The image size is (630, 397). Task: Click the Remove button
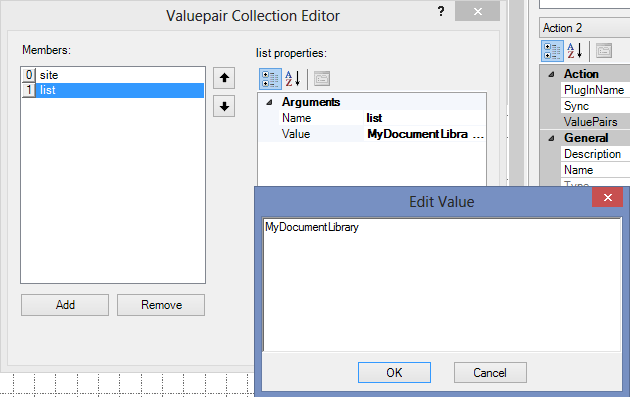pos(161,305)
